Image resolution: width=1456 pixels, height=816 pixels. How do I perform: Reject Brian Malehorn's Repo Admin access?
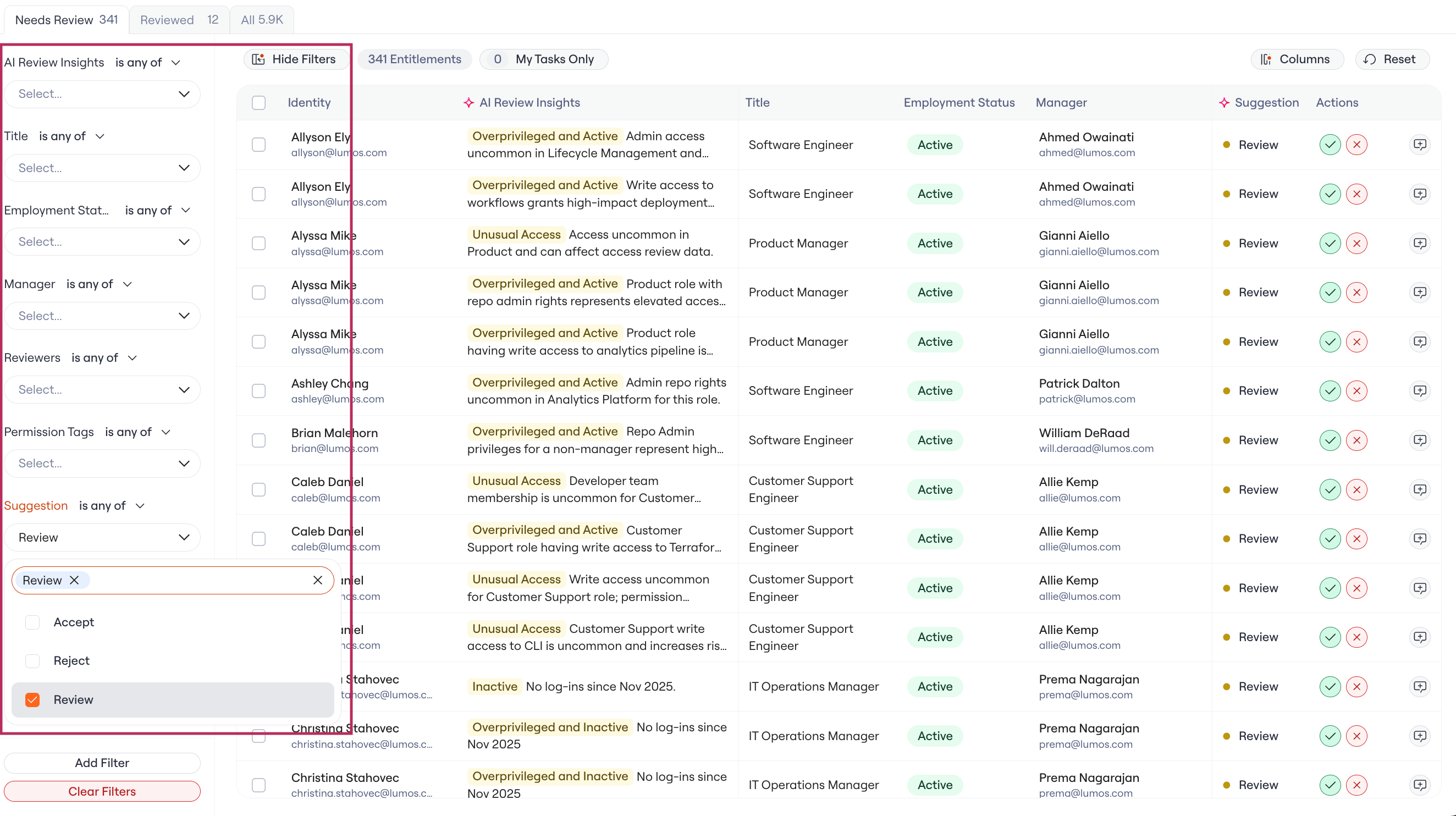pyautogui.click(x=1356, y=440)
